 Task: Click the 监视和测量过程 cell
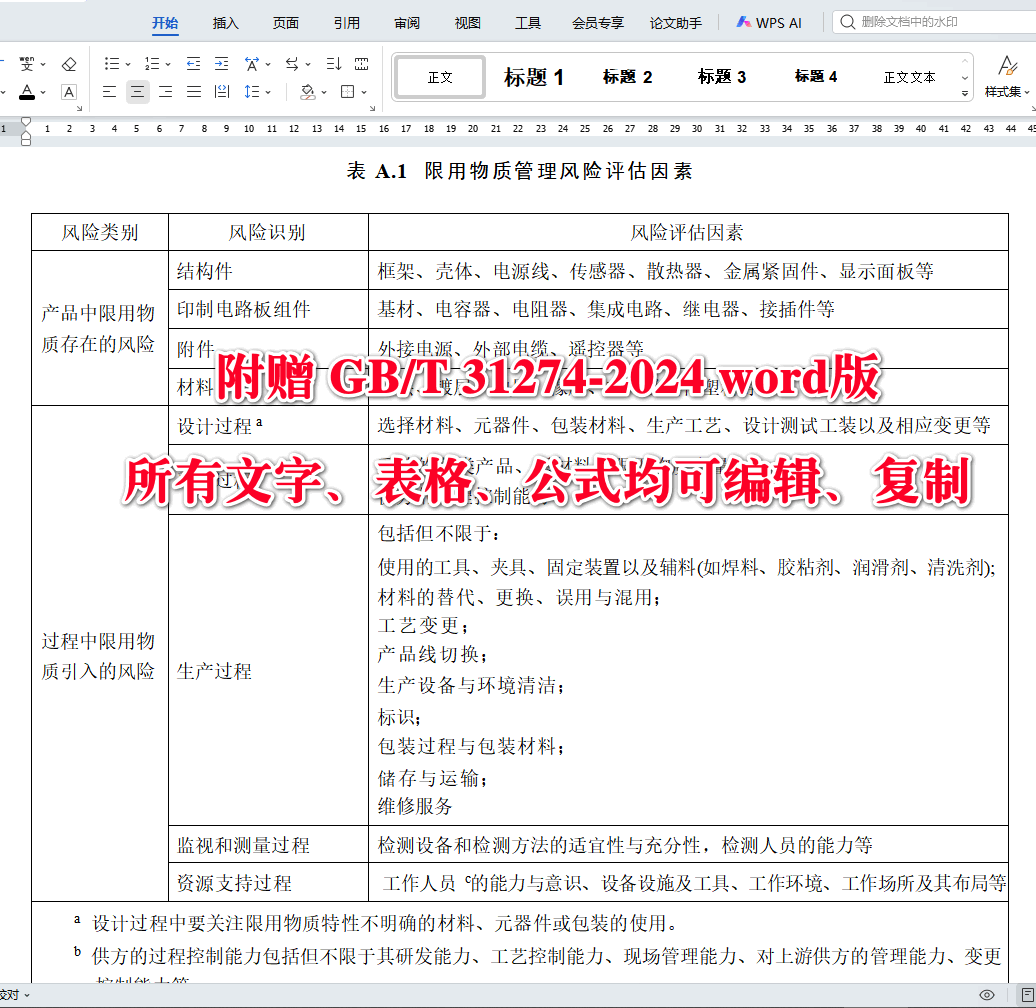click(268, 845)
